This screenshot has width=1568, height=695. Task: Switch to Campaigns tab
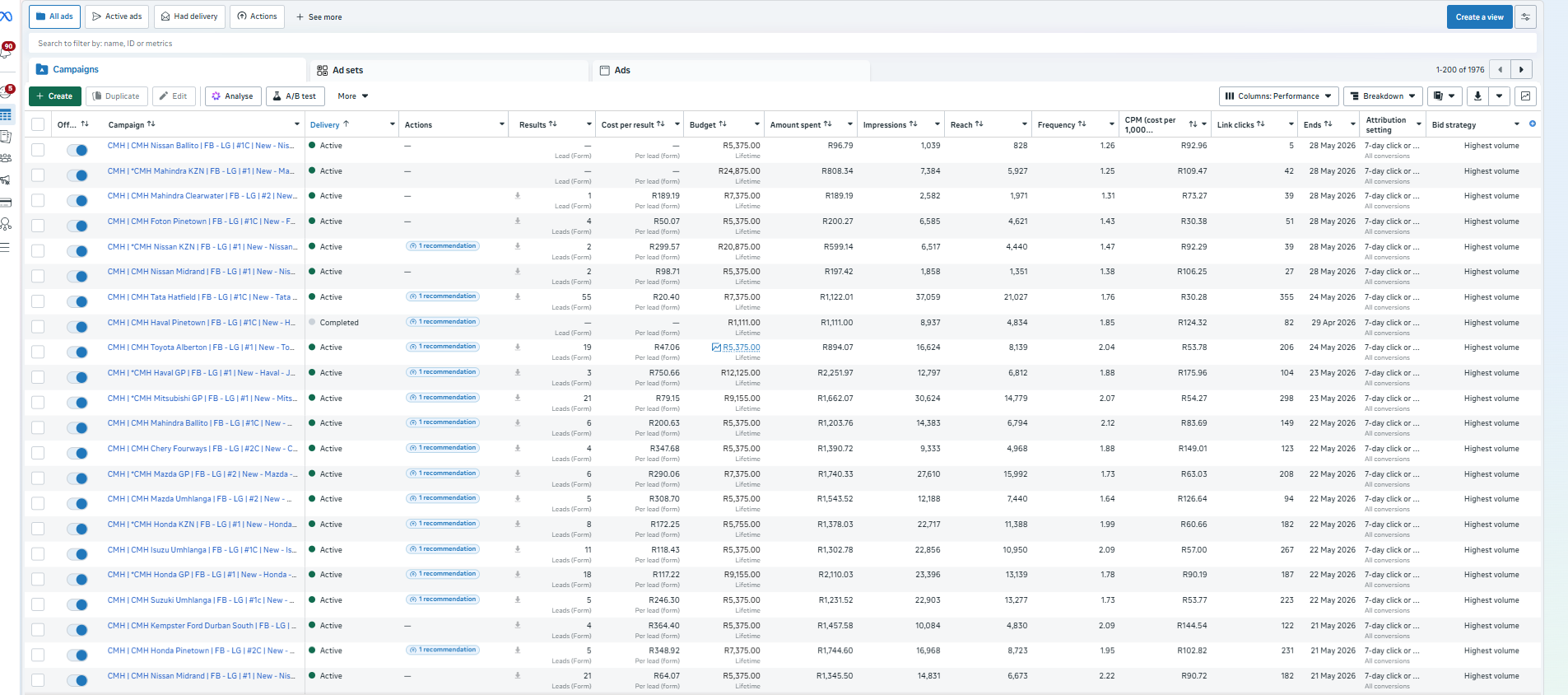167,70
